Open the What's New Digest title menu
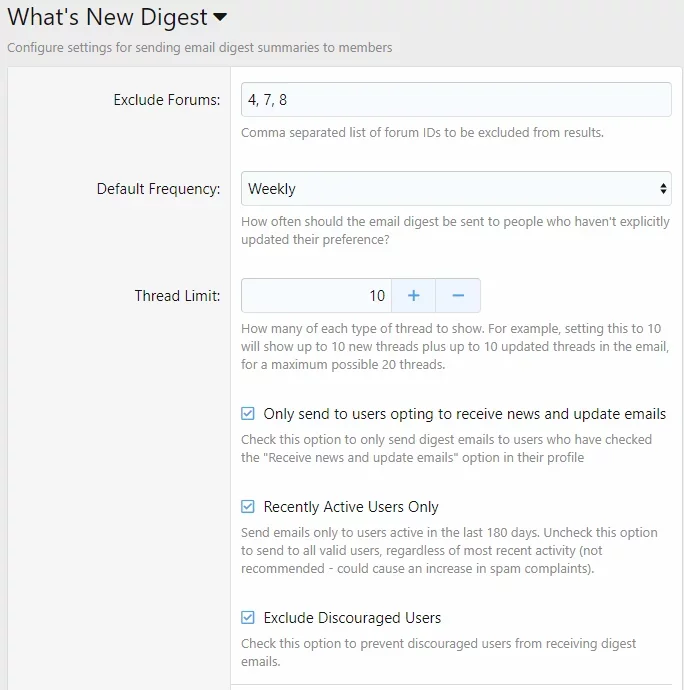This screenshot has width=684, height=690. [x=108, y=17]
